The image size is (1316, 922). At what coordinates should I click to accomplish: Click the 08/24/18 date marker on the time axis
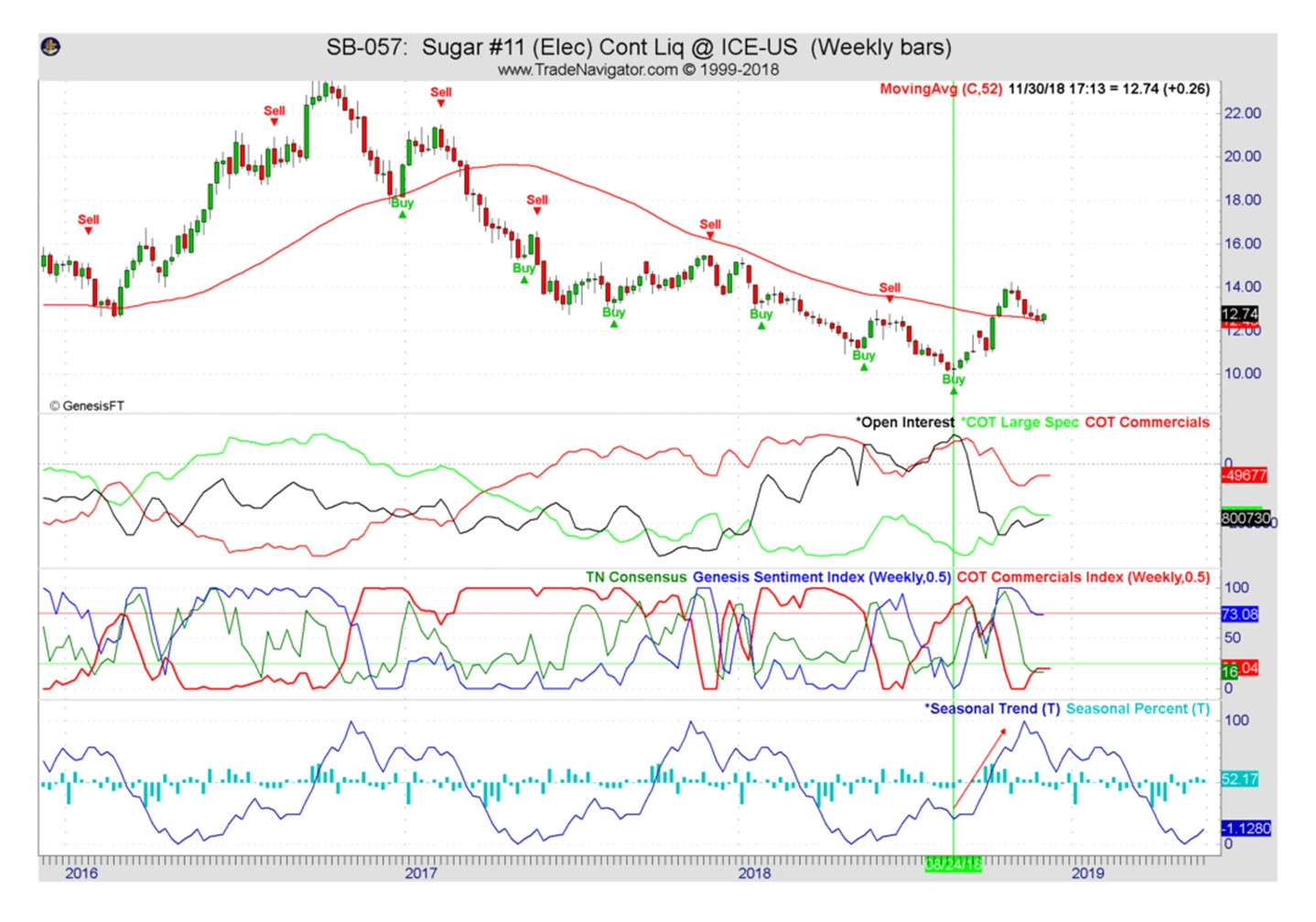point(953,864)
